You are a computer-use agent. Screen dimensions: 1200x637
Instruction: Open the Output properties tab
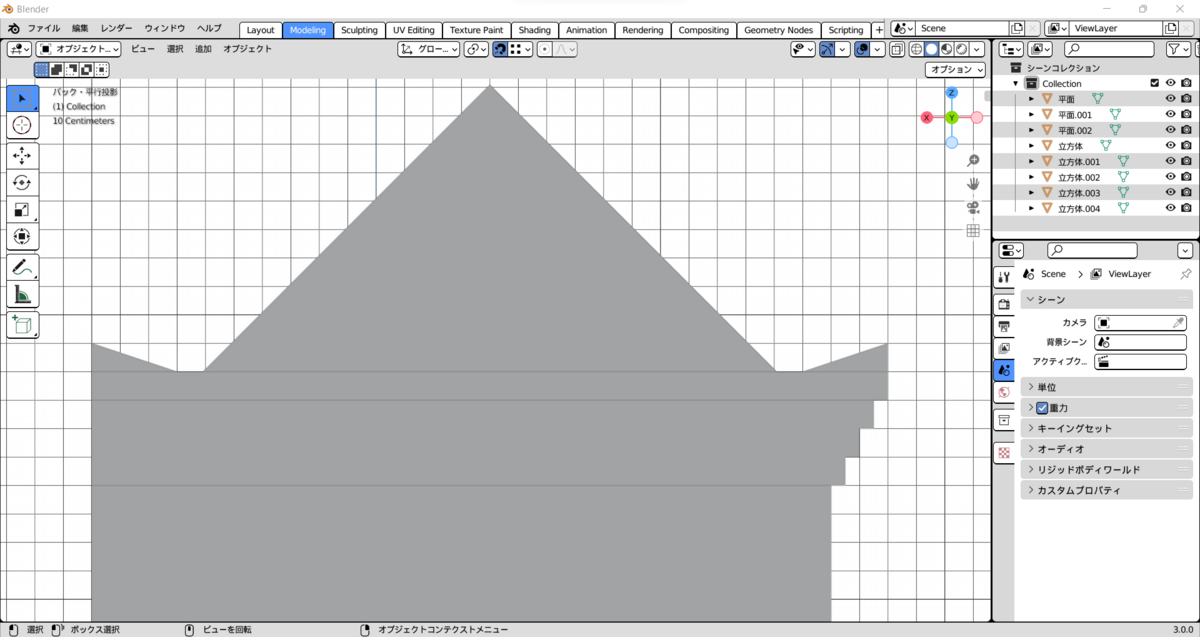(1004, 326)
